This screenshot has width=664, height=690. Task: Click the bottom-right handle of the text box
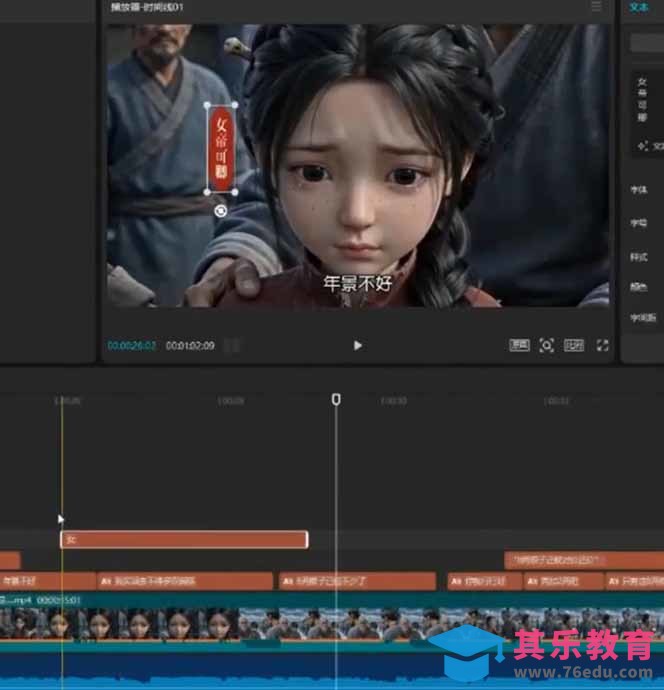pos(235,192)
